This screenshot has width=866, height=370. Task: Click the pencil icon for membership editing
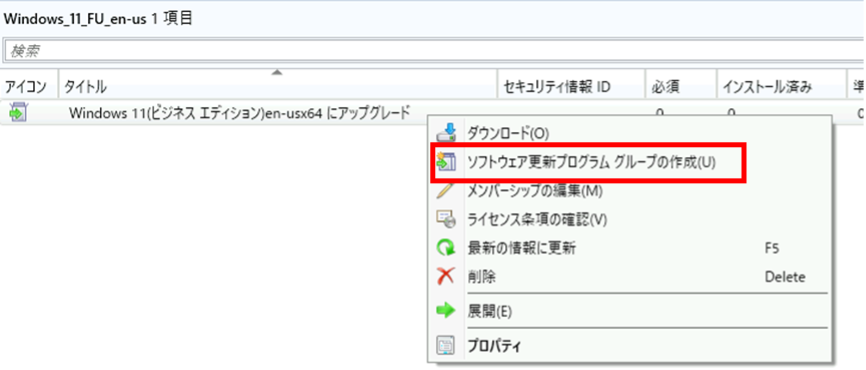(446, 191)
